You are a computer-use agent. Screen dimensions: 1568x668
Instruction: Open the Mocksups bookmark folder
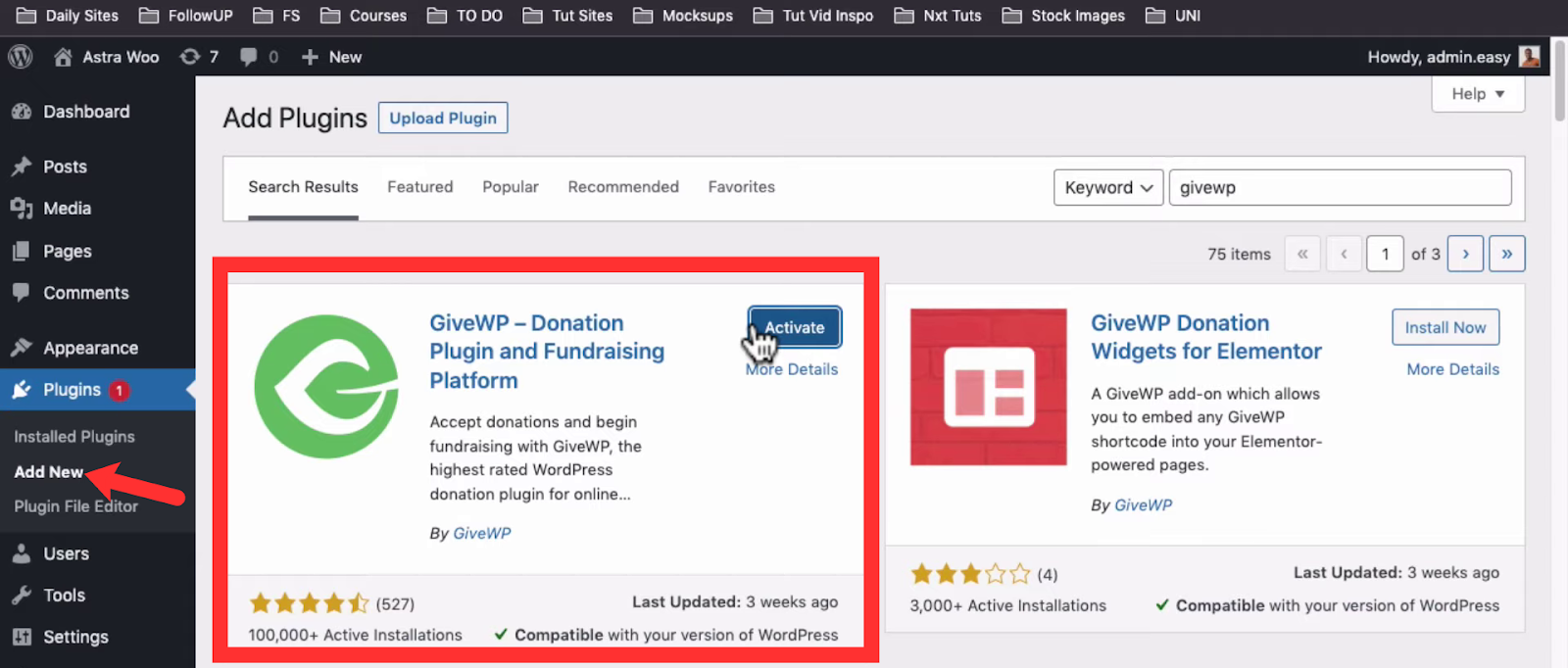click(x=683, y=16)
